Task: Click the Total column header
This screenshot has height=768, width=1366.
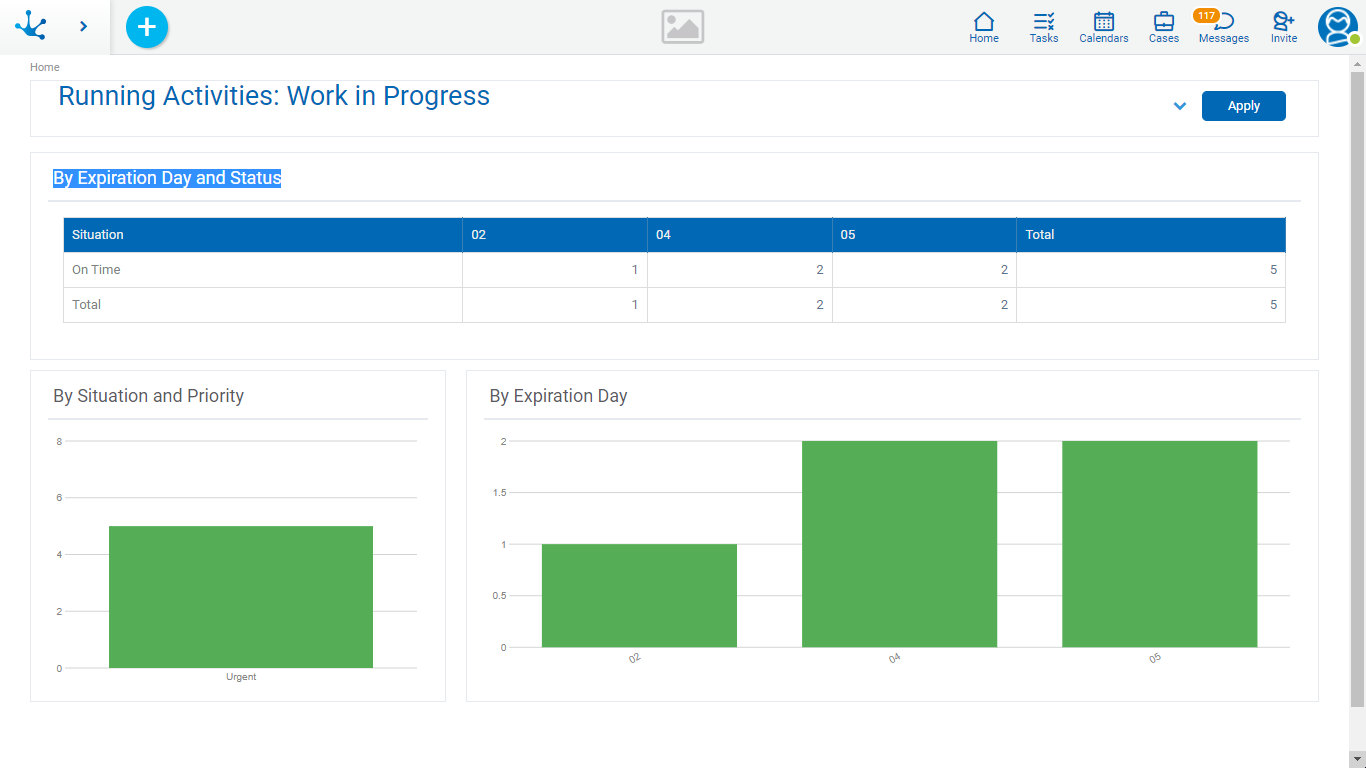Action: [x=1040, y=235]
